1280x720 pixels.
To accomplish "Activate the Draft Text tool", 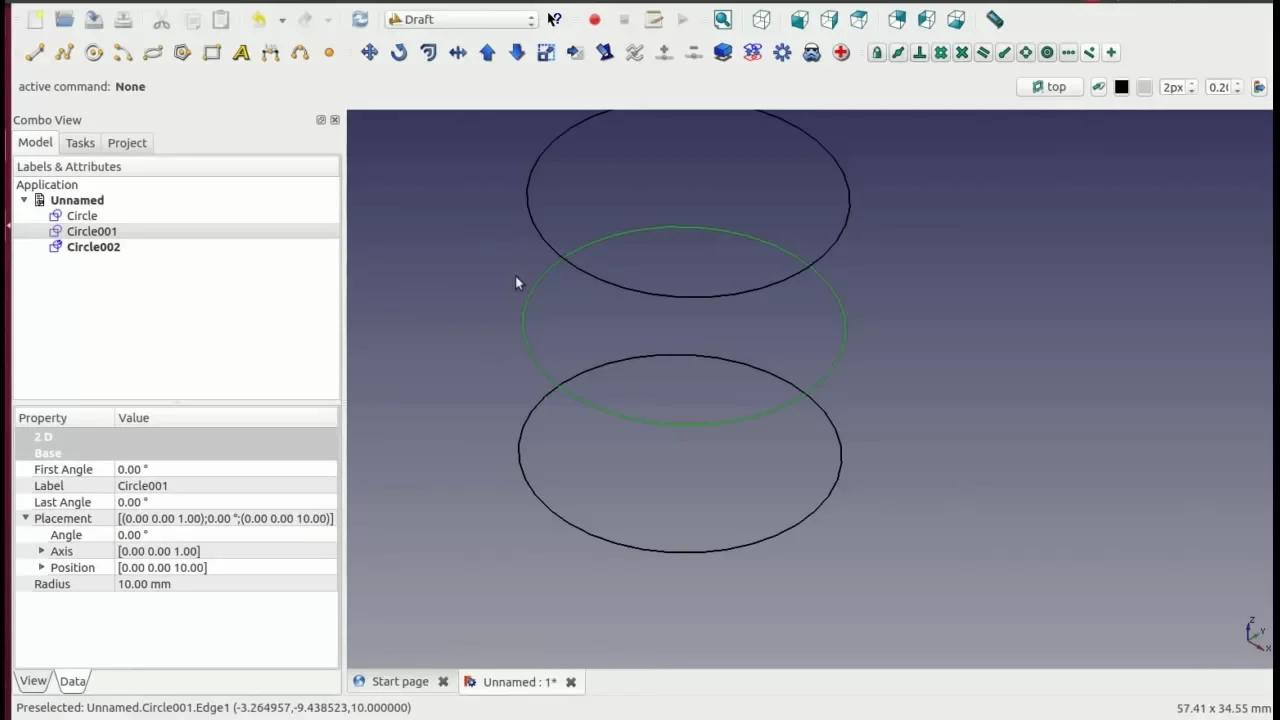I will coord(241,53).
